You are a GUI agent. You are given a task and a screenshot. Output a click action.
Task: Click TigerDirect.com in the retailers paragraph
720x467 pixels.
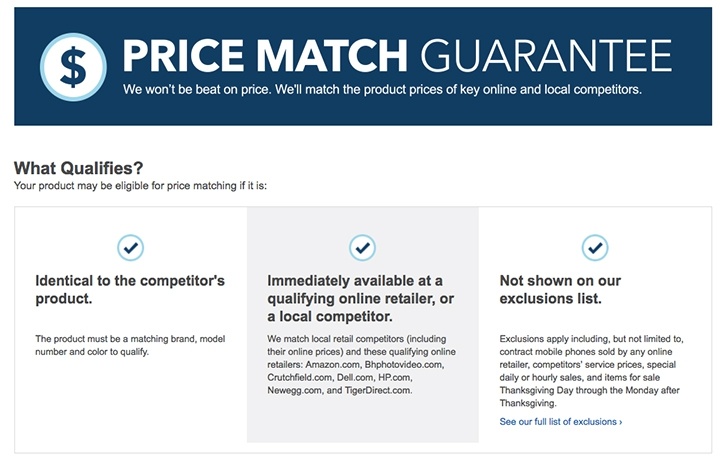pos(378,390)
